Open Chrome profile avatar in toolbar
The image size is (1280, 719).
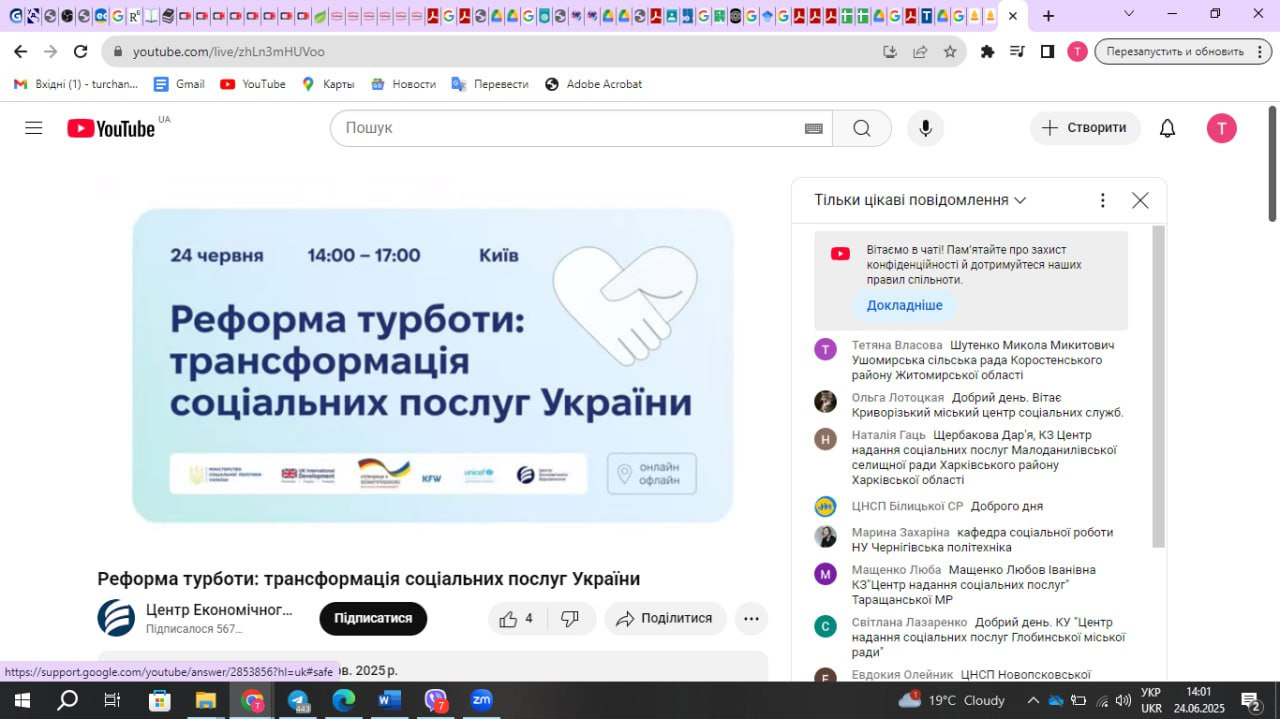click(1077, 51)
